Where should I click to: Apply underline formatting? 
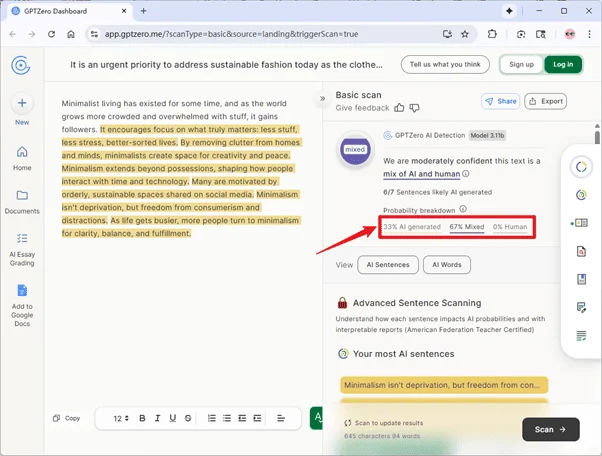(x=173, y=418)
